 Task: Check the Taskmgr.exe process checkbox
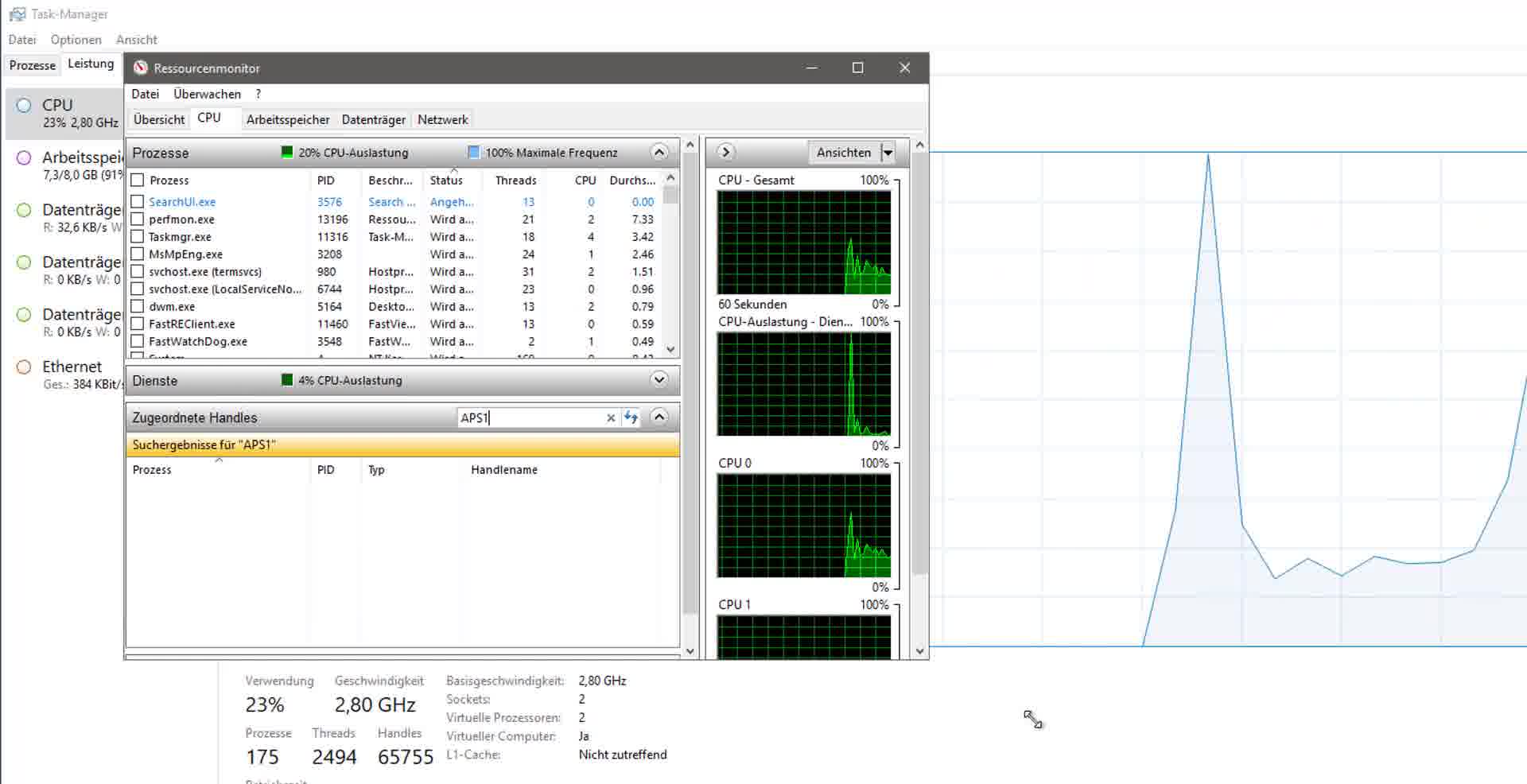(138, 237)
